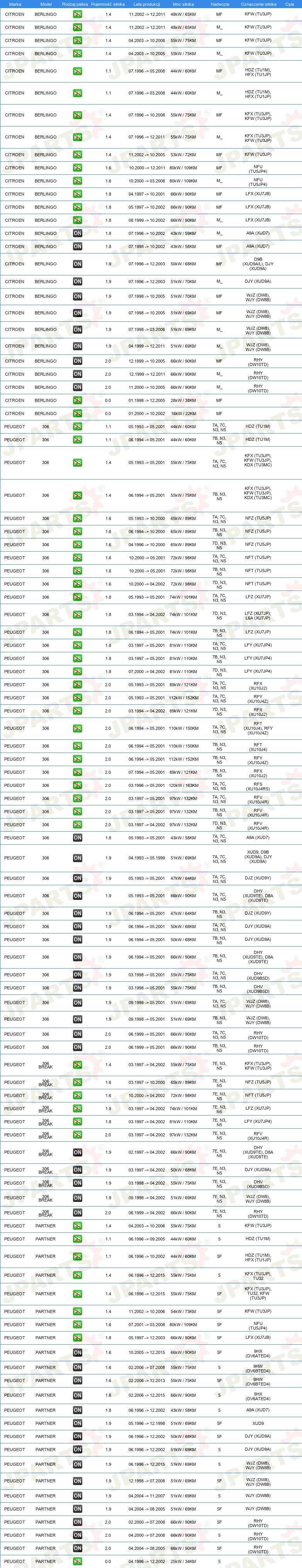Click petrol icon in Berlingo 1.6 10.2000 -> 03.2008 row

click(x=77, y=181)
